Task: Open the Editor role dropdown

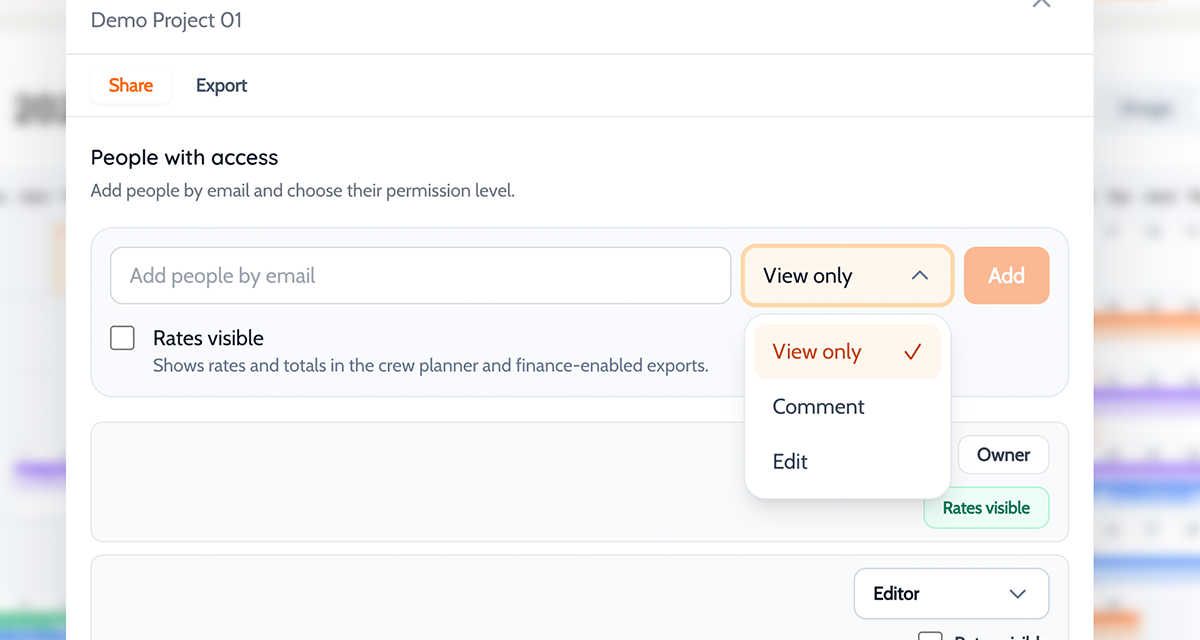Action: [x=950, y=594]
